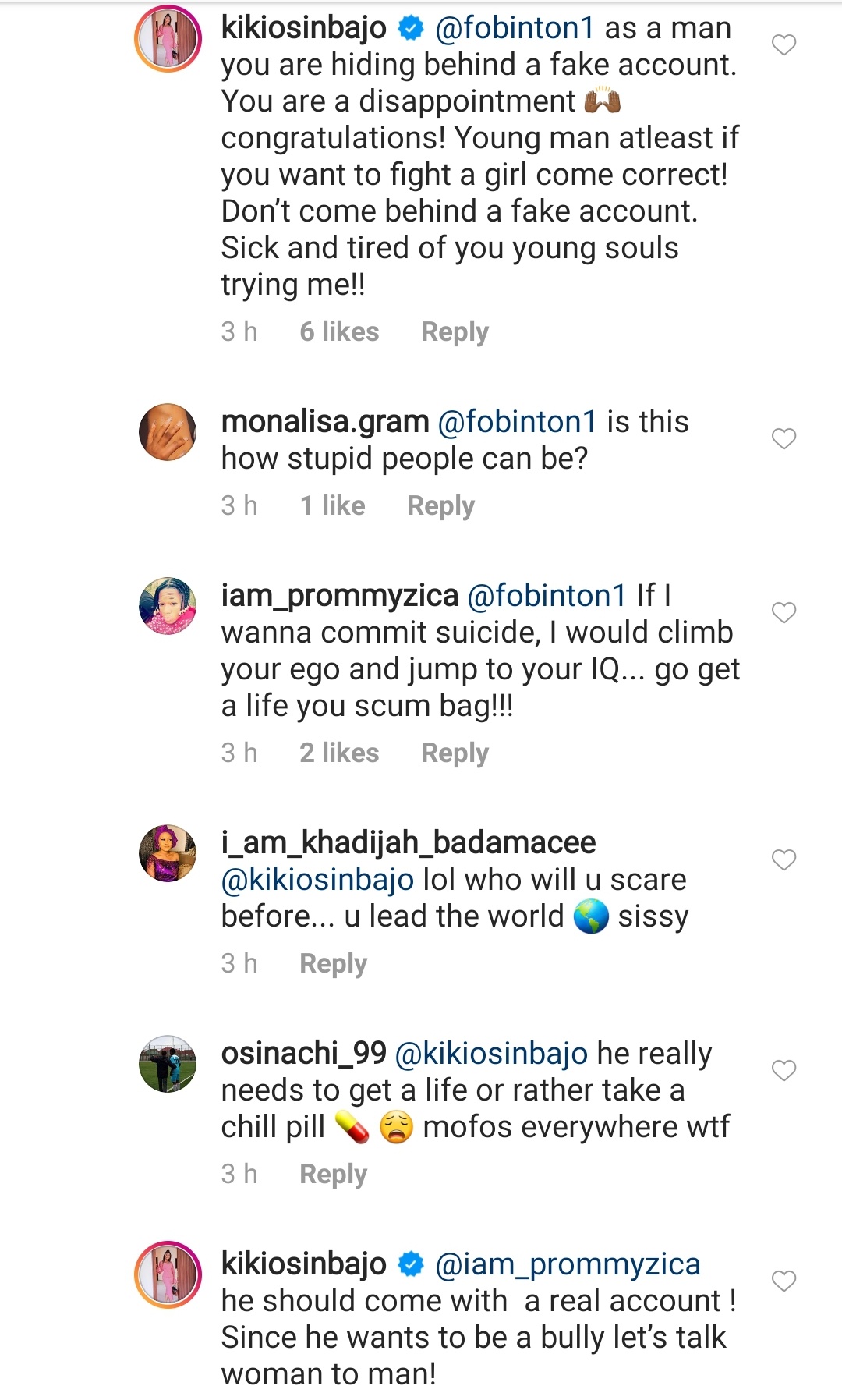Viewport: 842px width, 1400px height.
Task: Heart kikiosinbajo's reply to iam_prommyzica
Action: tap(784, 1281)
